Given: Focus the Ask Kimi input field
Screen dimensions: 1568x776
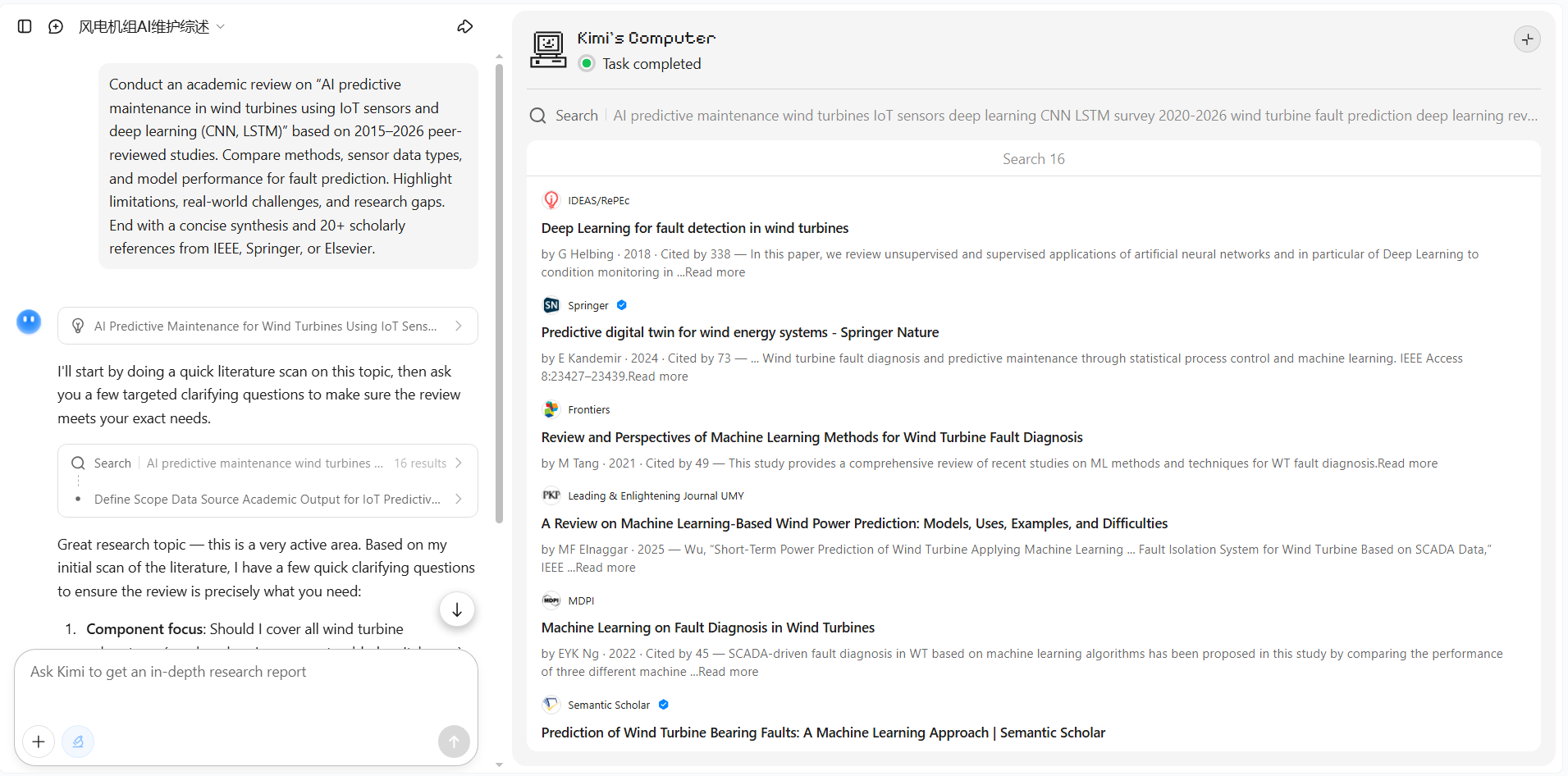Looking at the screenshot, I should point(246,672).
